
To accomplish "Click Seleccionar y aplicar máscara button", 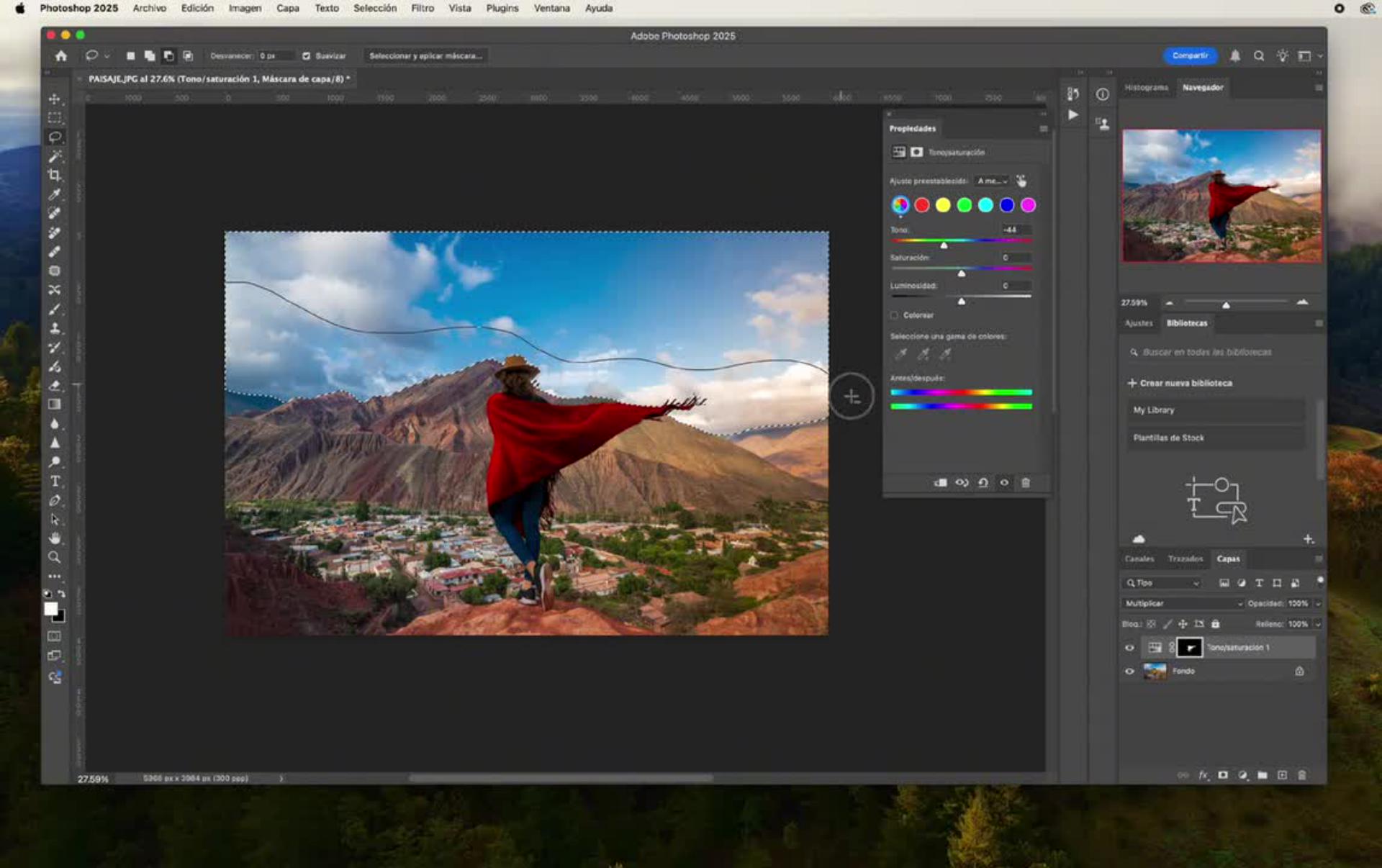I will click(425, 55).
